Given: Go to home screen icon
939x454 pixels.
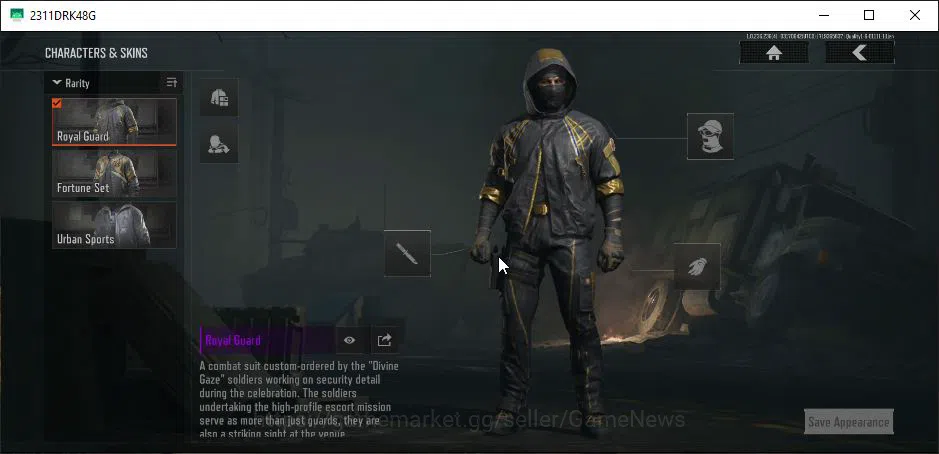Looking at the screenshot, I should (774, 53).
